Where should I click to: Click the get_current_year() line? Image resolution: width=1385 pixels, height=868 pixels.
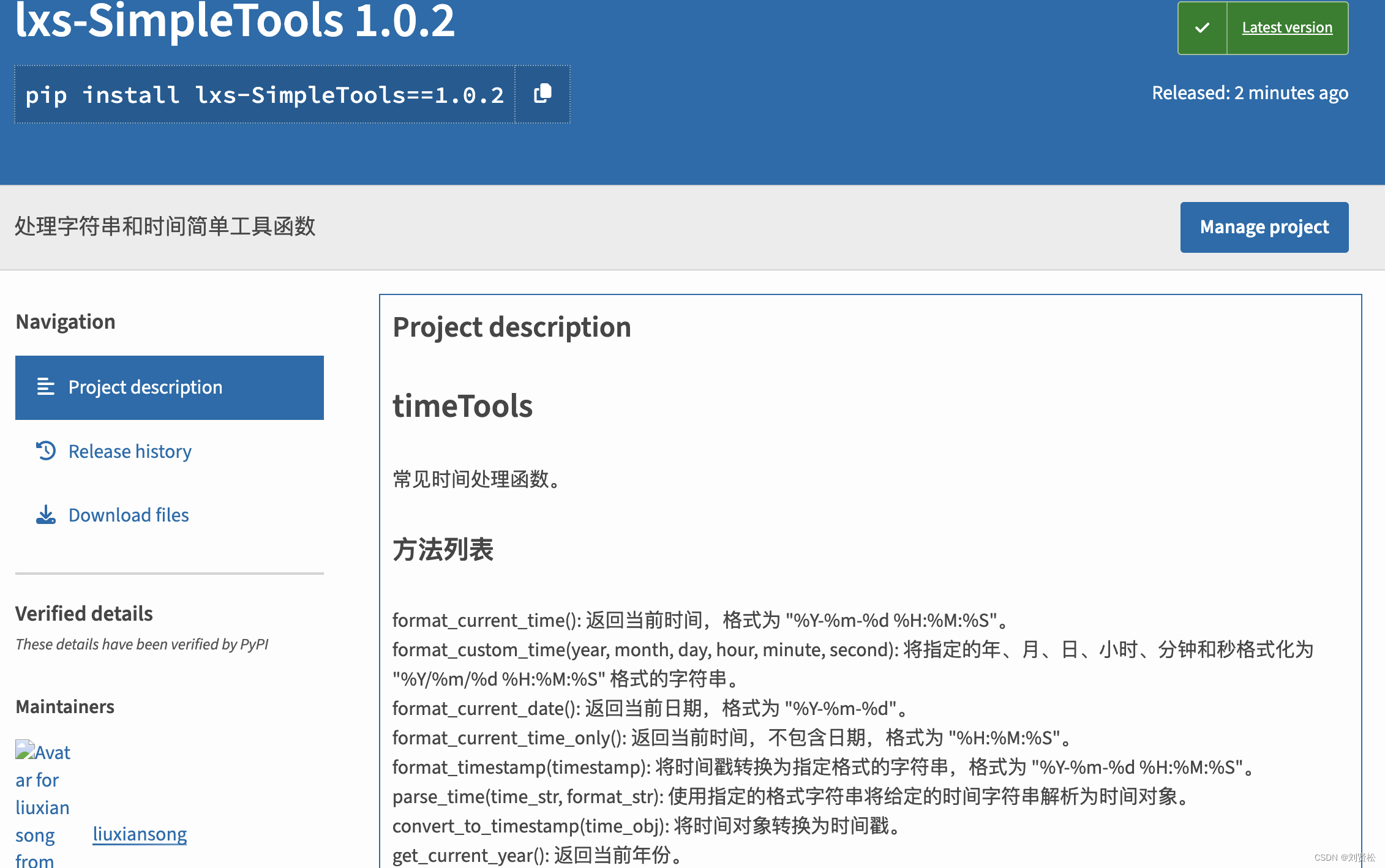pyautogui.click(x=538, y=855)
